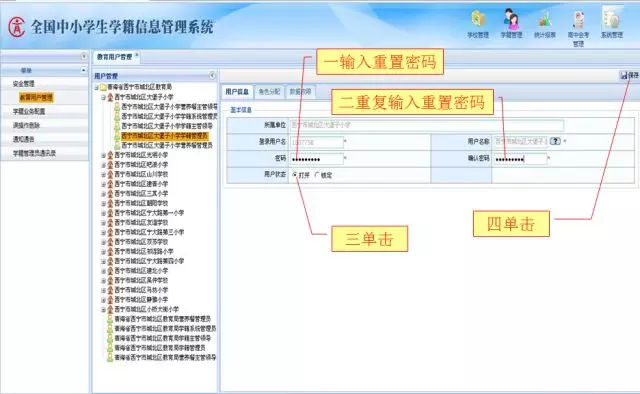The image size is (640, 394).
Task: Click school icon of 城北区建北小学
Action: coord(110,271)
